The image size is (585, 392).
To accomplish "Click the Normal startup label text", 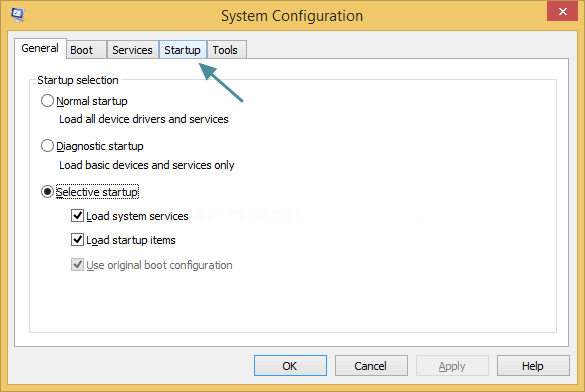I will [x=92, y=101].
